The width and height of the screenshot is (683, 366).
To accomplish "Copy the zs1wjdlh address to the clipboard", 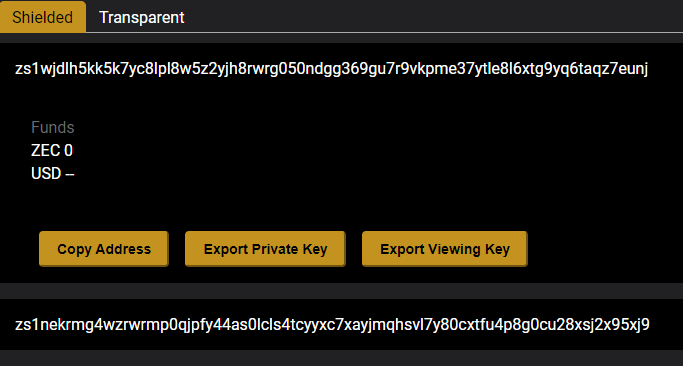I will point(104,249).
